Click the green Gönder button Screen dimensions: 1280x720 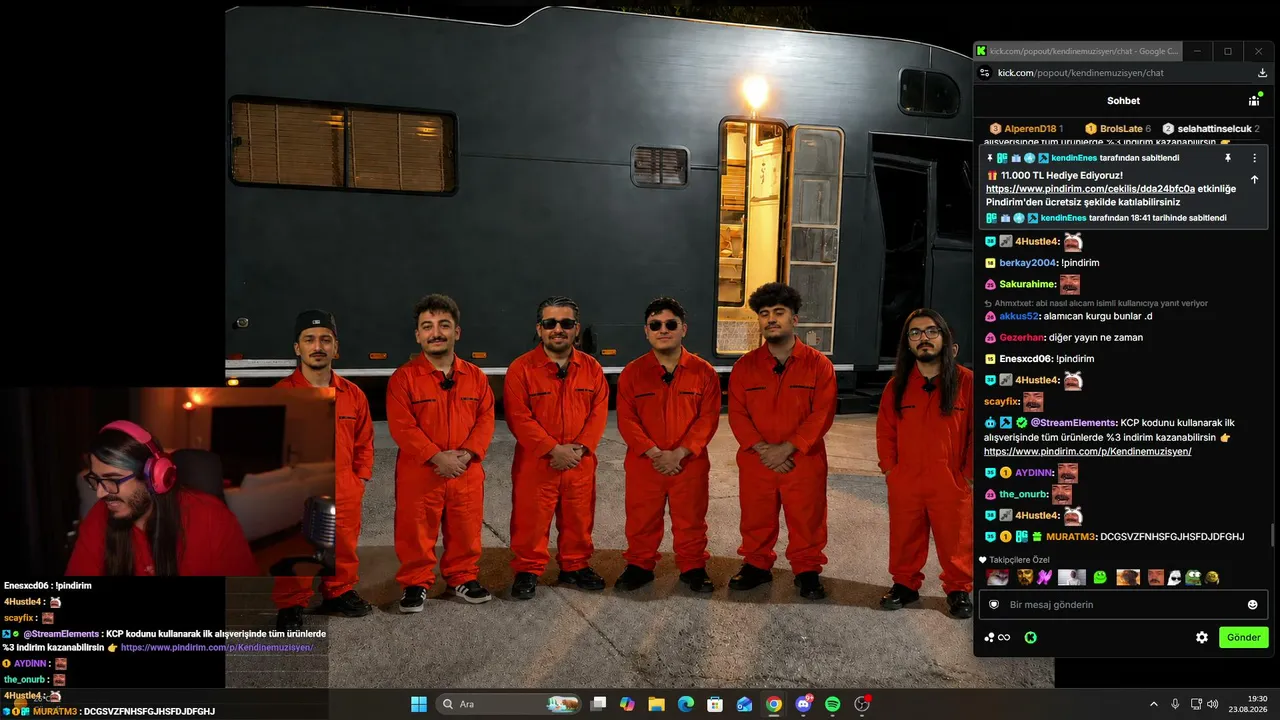[1244, 637]
